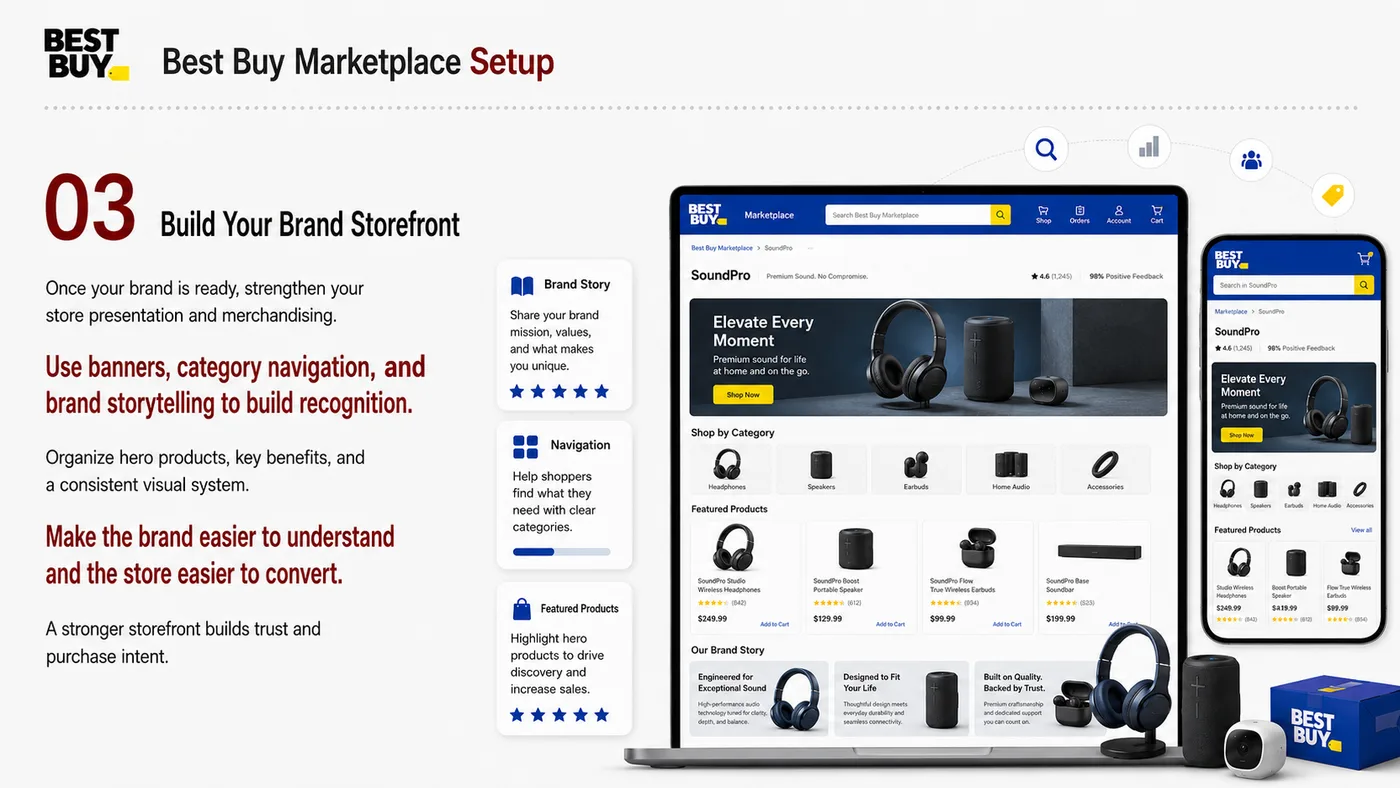Open the Home Audio category tile on laptop
1400x788 pixels.
[1011, 469]
